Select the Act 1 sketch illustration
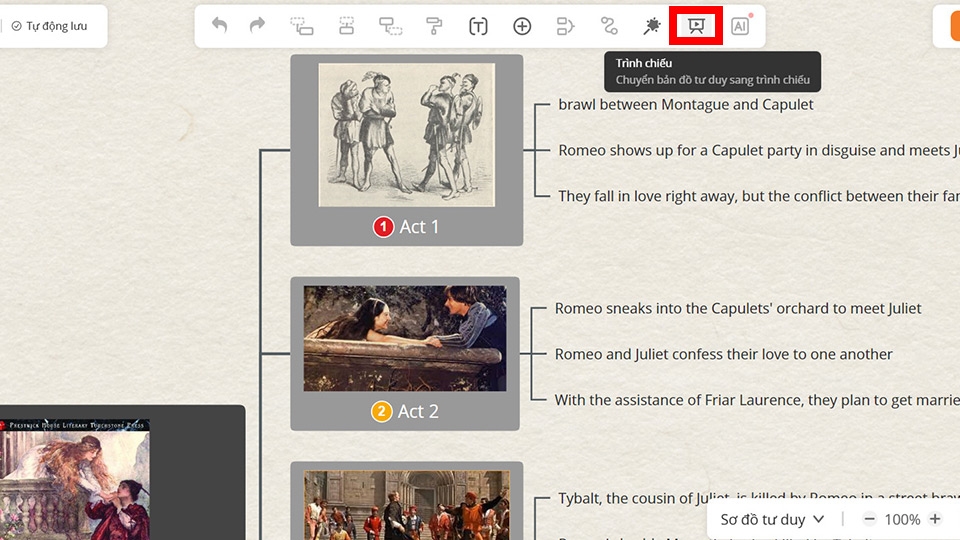The image size is (960, 540). point(407,135)
